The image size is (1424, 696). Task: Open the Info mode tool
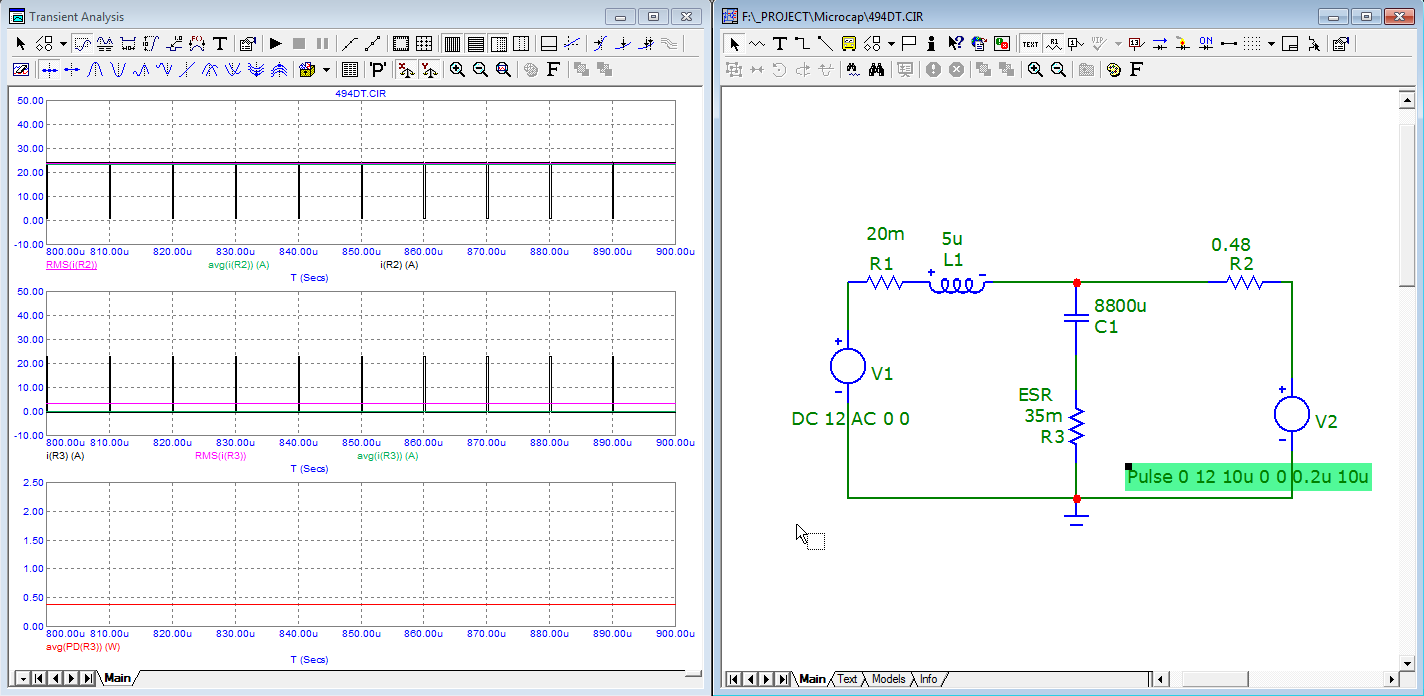(931, 44)
